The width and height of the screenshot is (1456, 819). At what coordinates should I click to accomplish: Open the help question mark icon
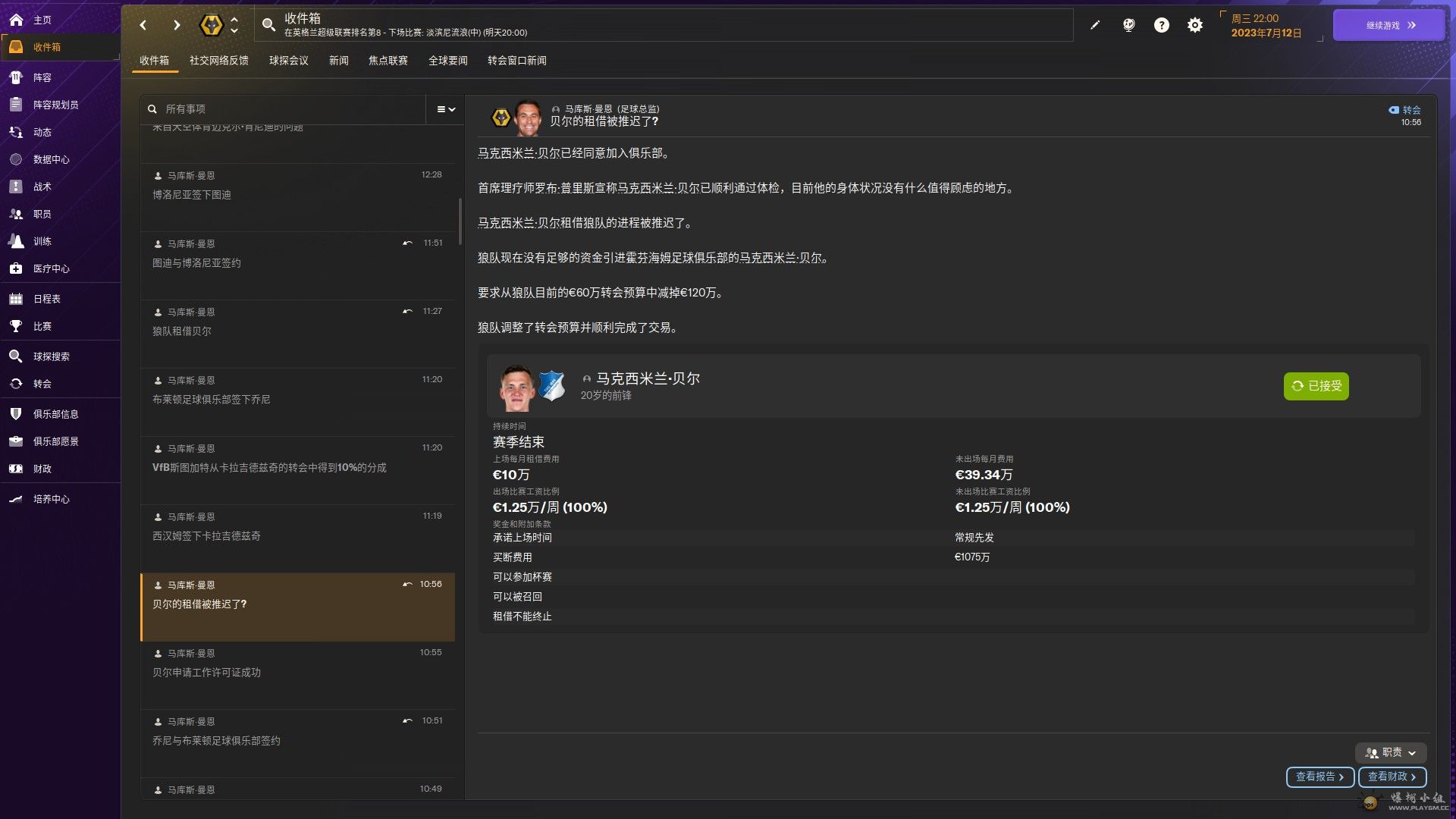tap(1162, 25)
